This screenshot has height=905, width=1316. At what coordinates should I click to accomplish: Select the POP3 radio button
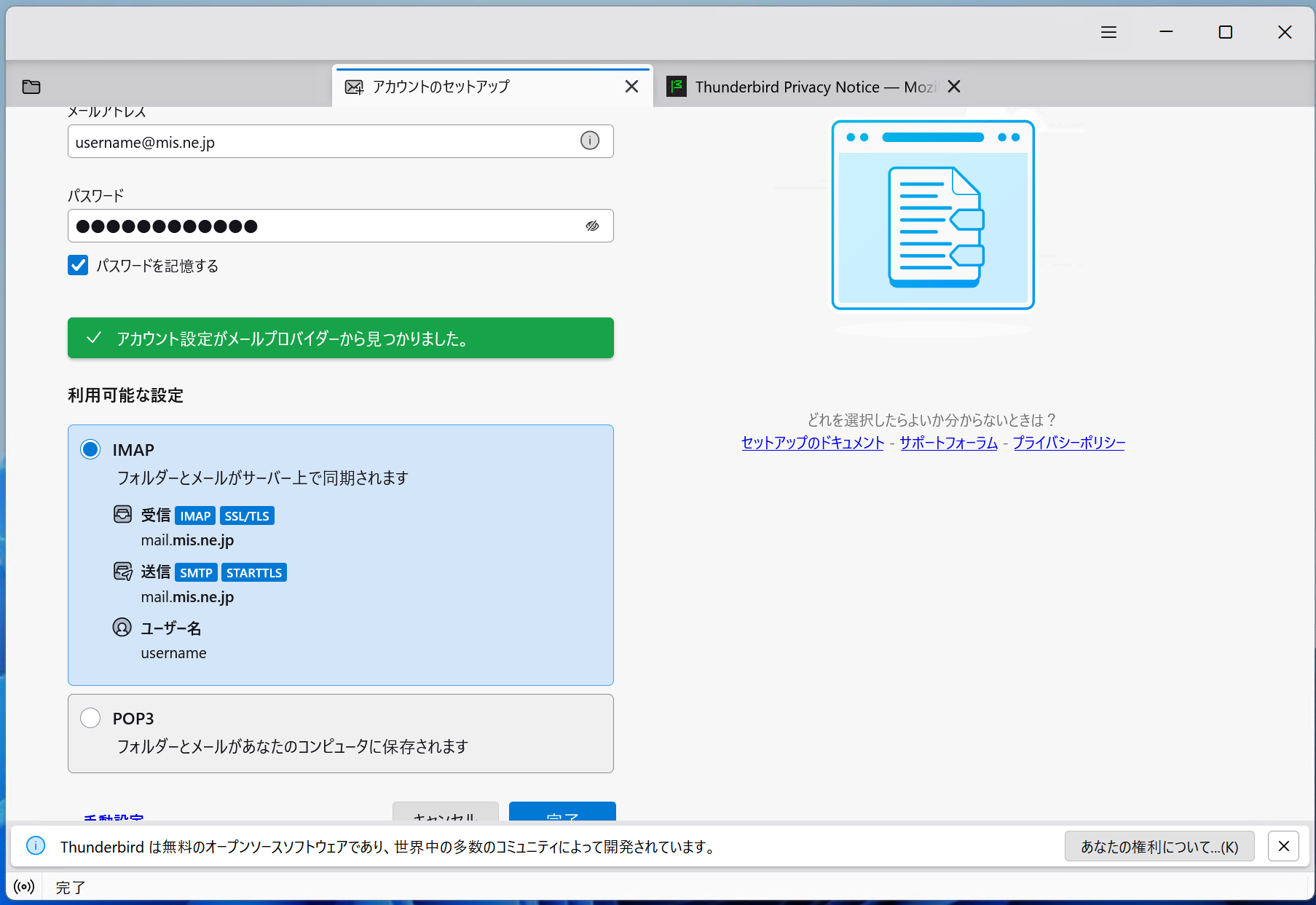point(90,718)
